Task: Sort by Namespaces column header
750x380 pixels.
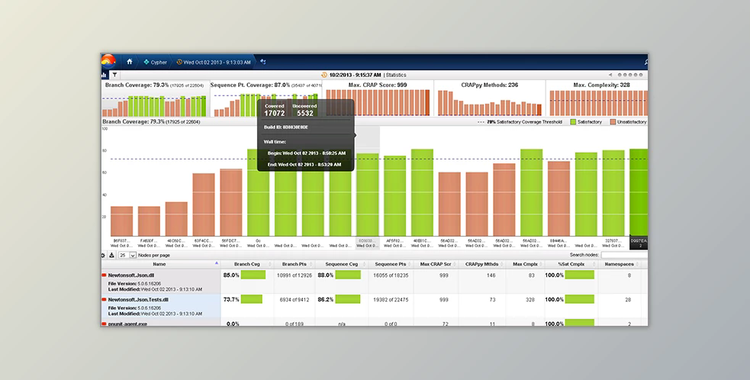Action: coord(619,264)
